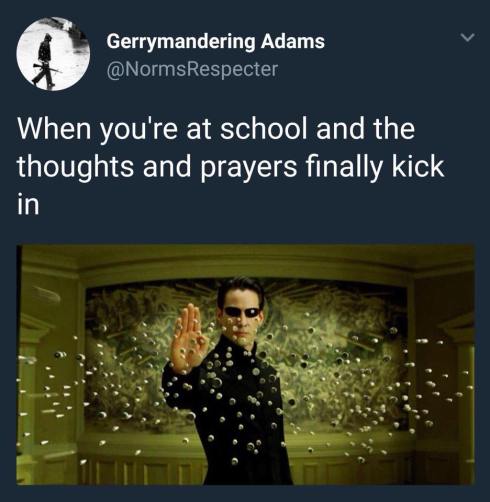Click the raised hand in the photo
The image size is (490, 502).
coord(187,337)
